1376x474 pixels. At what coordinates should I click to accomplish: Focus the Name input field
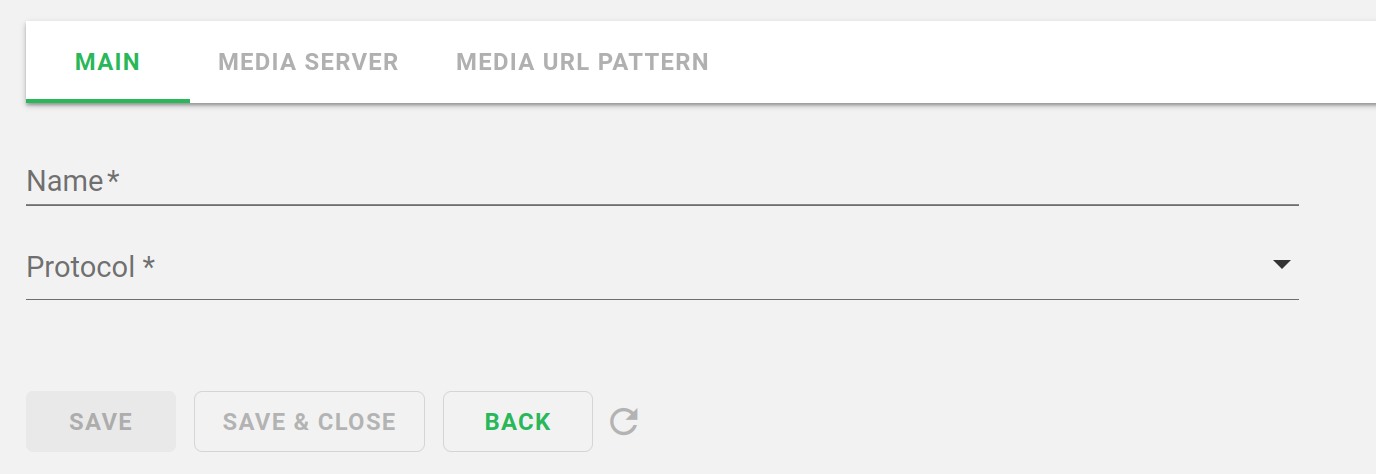[x=660, y=181]
